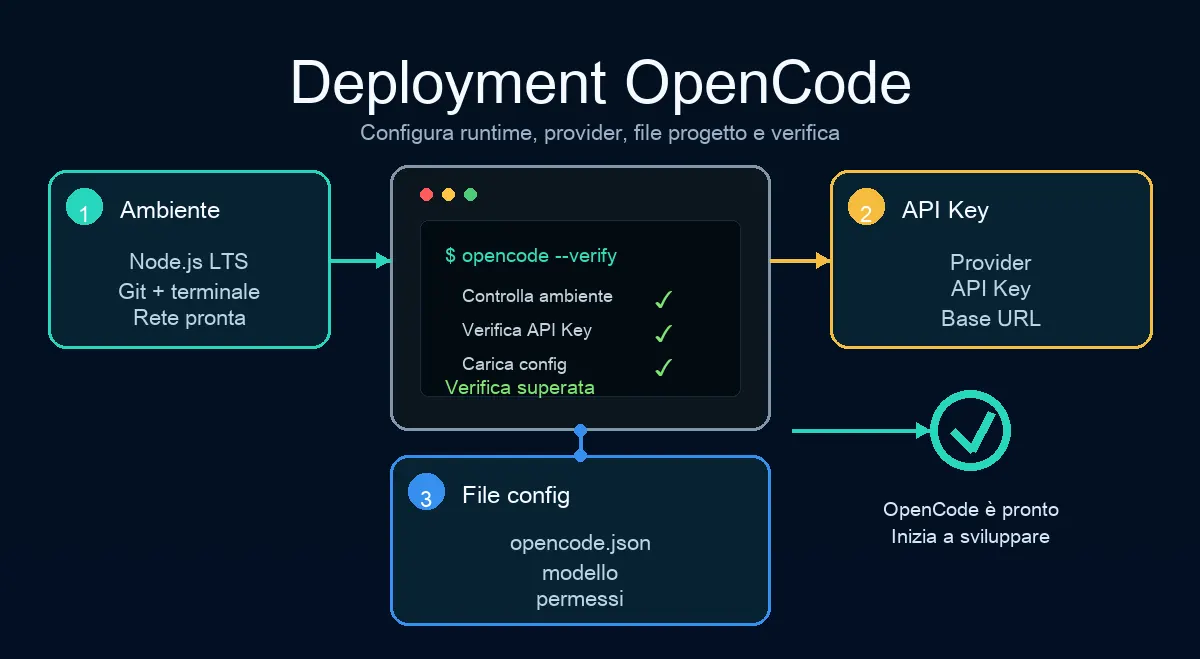
Task: Click the 'File config' card heading
Action: [x=516, y=495]
